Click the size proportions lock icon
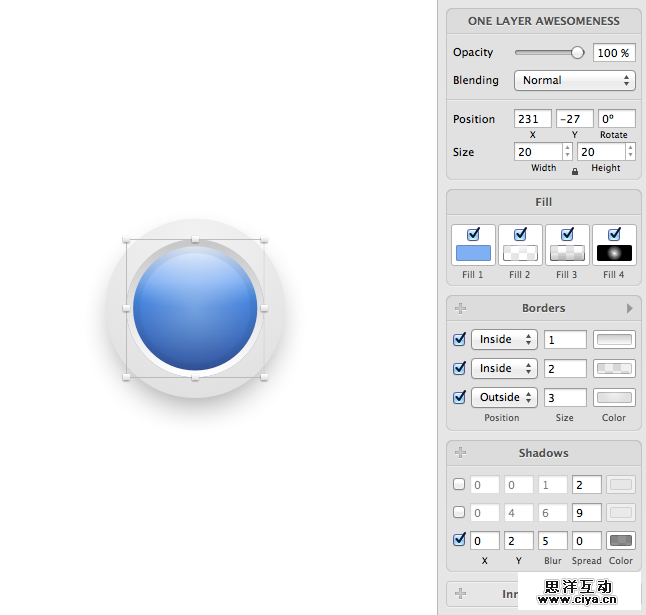Screen dimensions: 646x615 [574, 171]
